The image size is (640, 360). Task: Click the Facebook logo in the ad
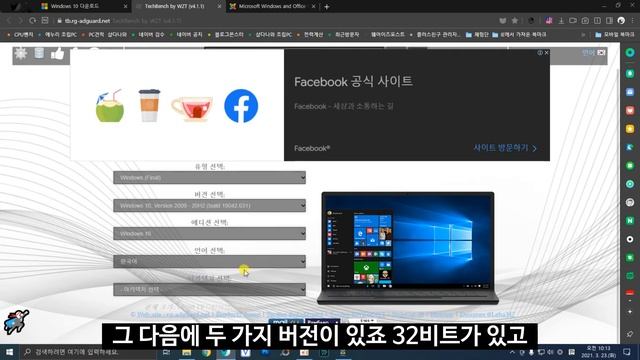(241, 106)
